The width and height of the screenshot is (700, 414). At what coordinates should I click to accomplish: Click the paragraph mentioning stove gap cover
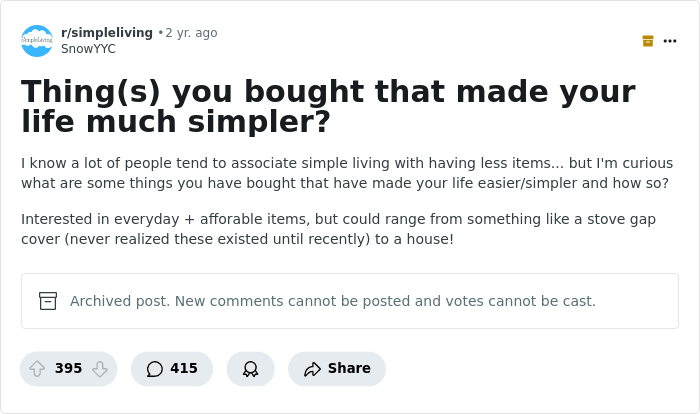pos(338,229)
